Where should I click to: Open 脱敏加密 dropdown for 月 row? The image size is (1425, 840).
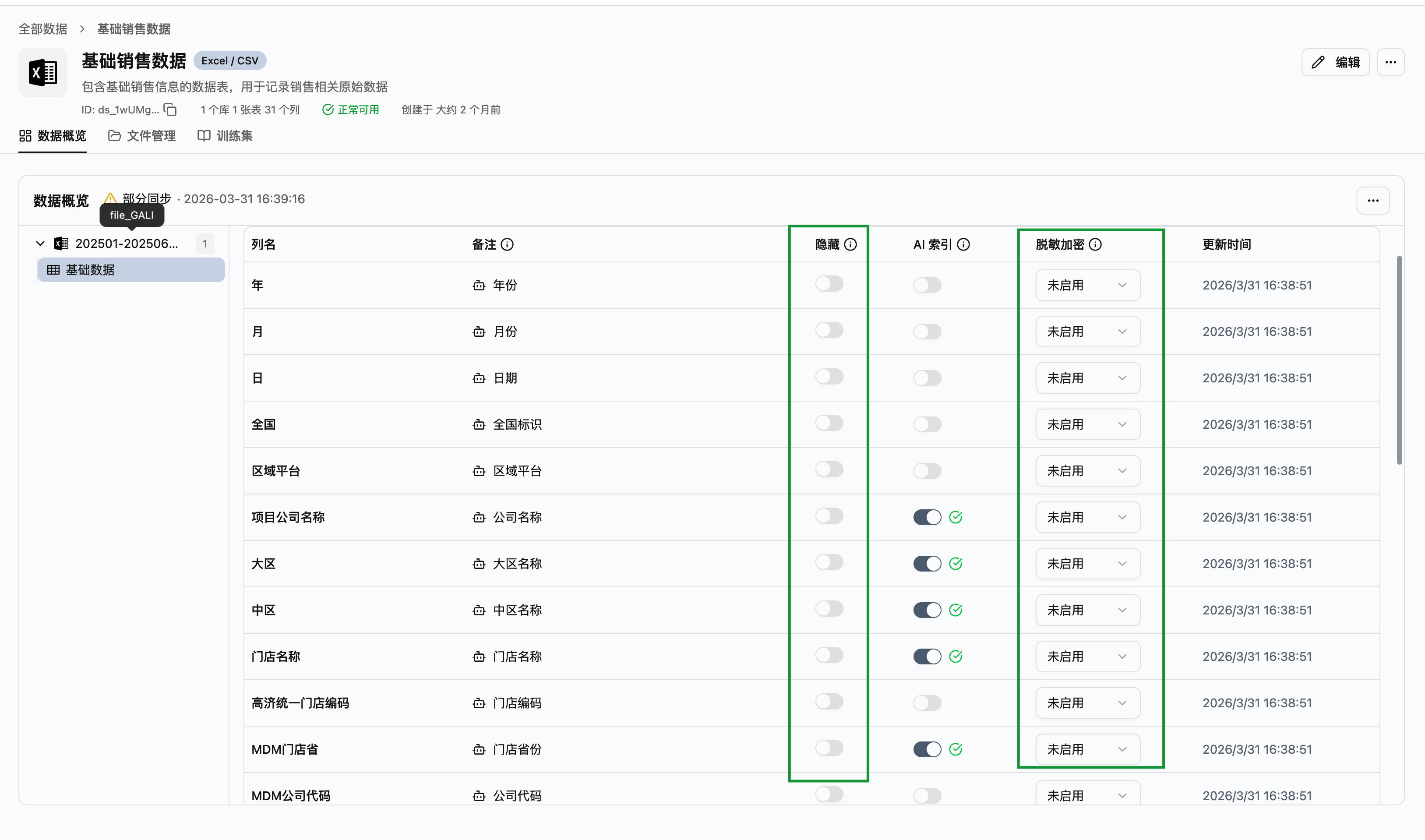[1087, 331]
